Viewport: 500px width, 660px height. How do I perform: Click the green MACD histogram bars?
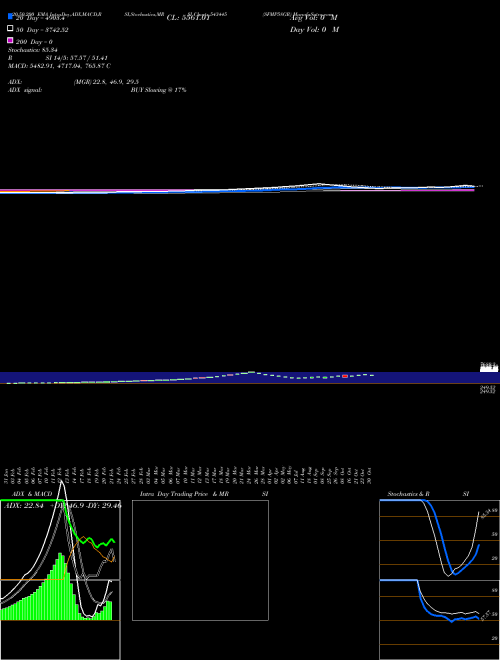click(56, 586)
